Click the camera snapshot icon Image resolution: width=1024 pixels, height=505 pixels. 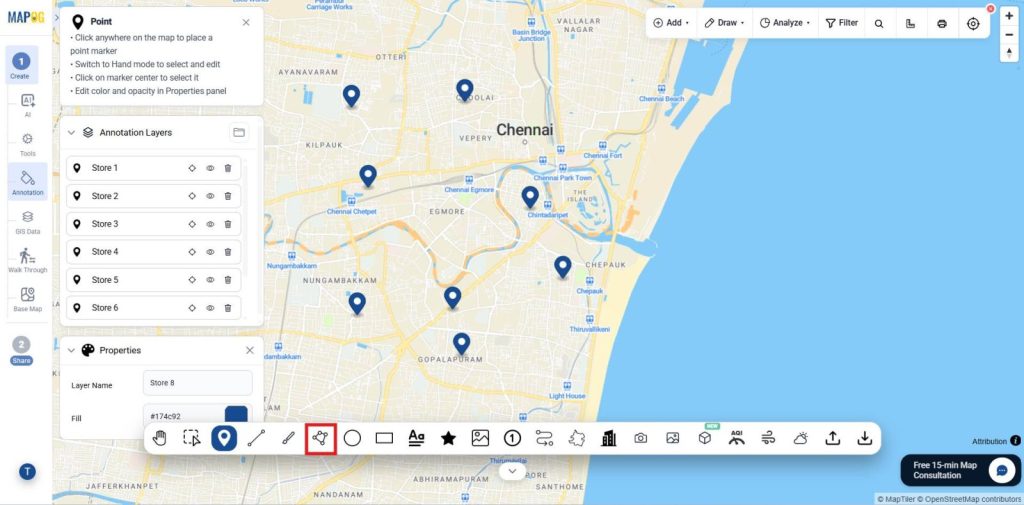click(x=641, y=438)
